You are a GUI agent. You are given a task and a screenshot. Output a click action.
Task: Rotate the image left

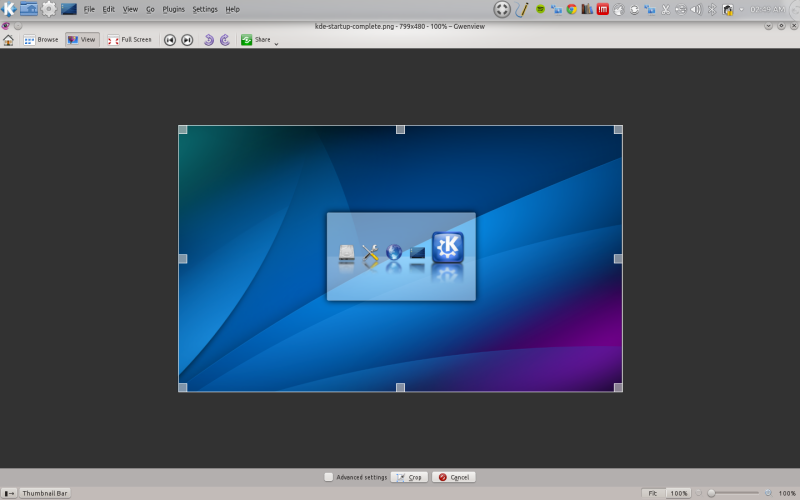tap(208, 40)
